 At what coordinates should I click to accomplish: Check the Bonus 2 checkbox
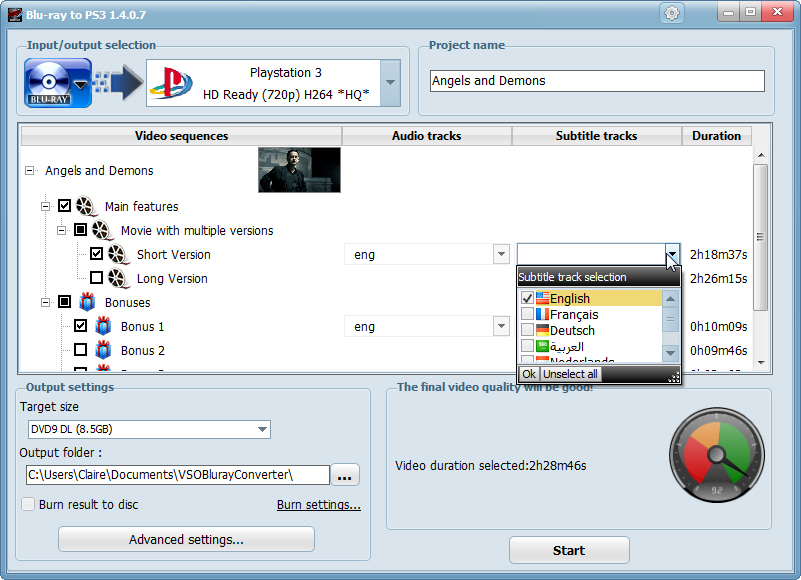(x=80, y=350)
